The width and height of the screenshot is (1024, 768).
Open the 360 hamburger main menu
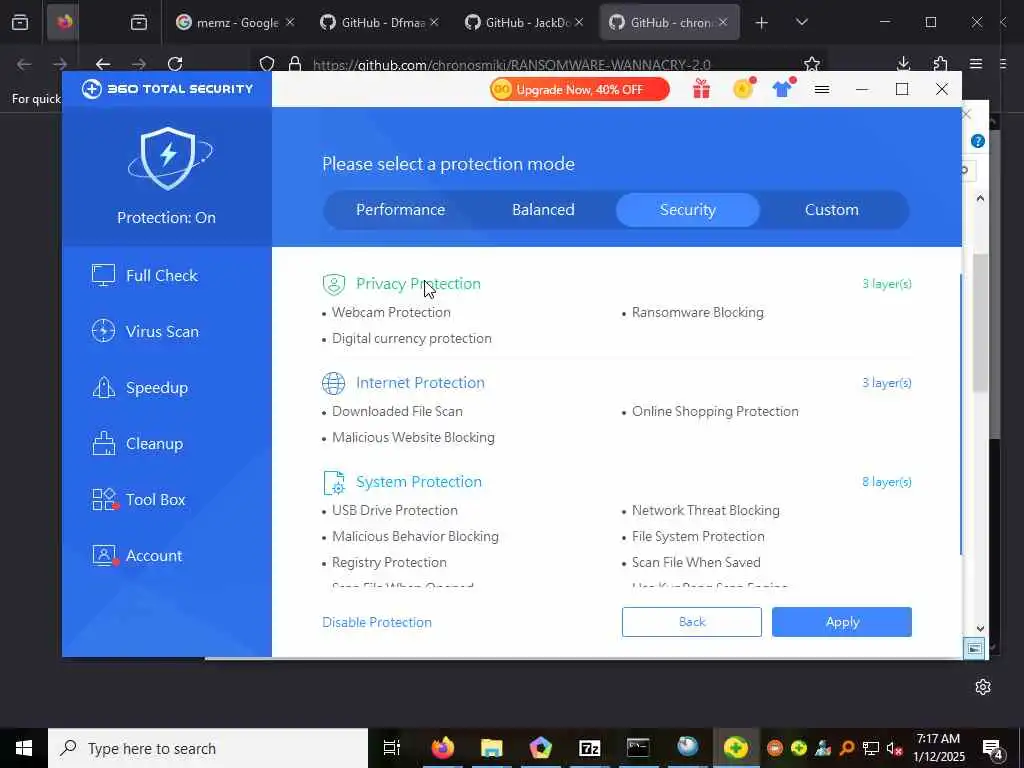tap(822, 89)
